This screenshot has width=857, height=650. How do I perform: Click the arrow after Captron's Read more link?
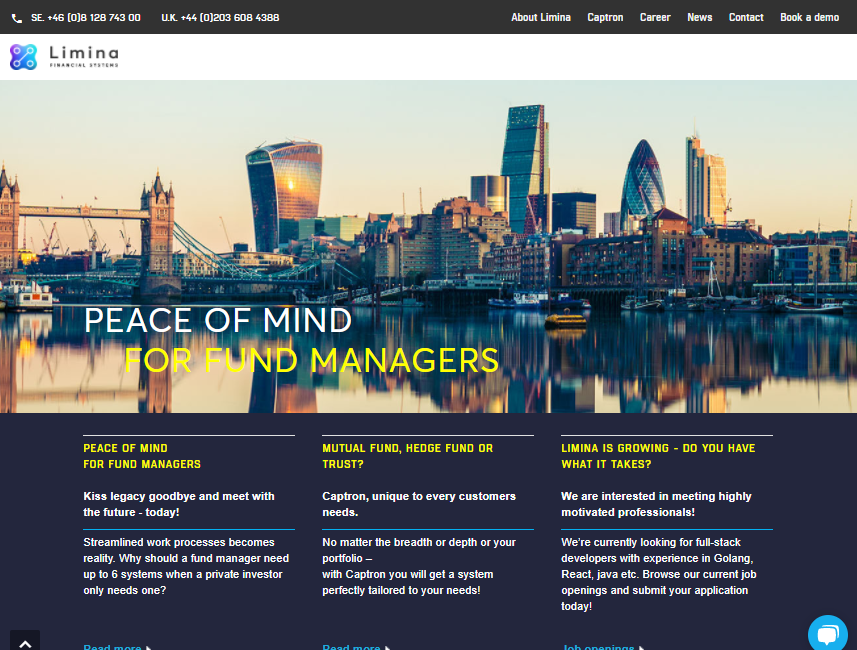(x=389, y=647)
